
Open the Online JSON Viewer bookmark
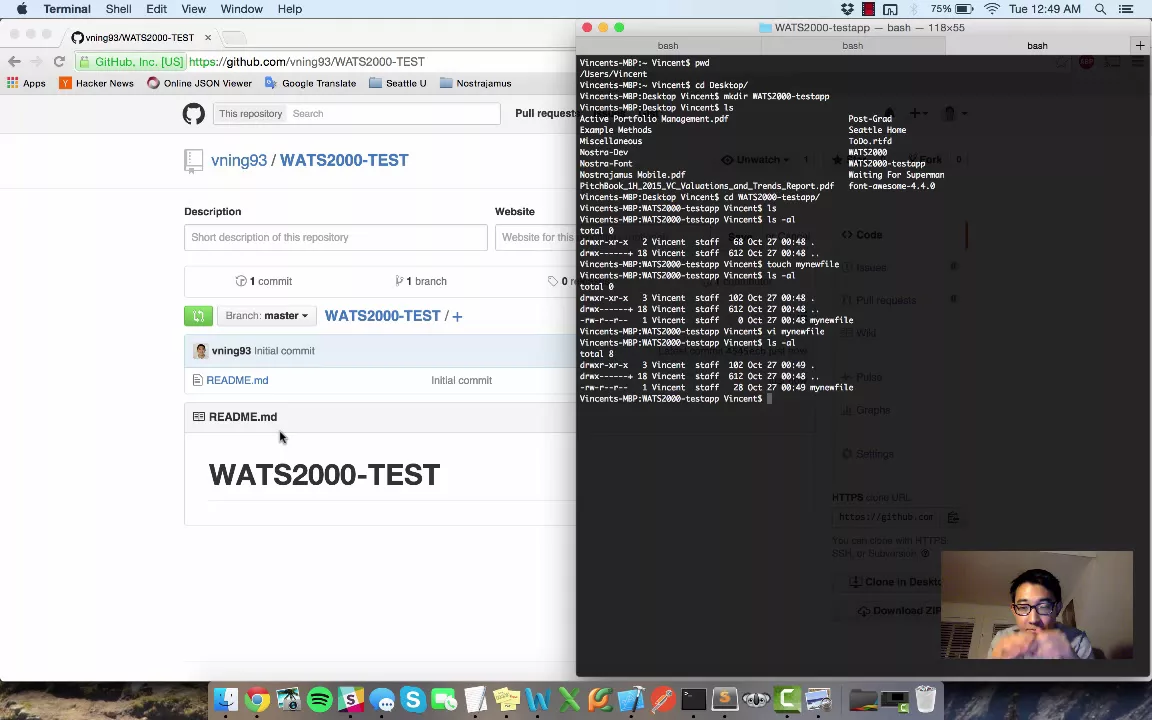199,83
